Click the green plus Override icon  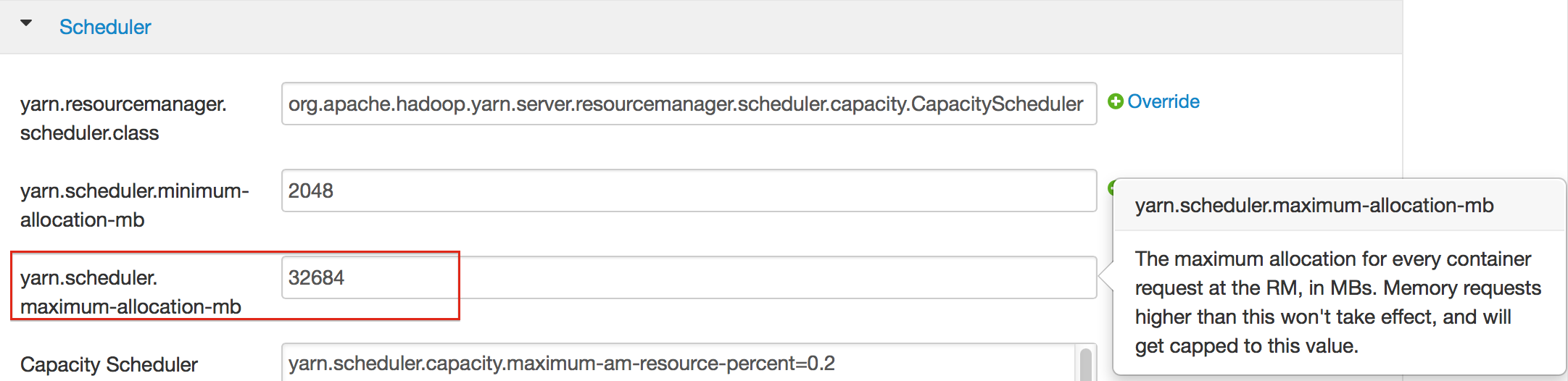pos(1116,101)
